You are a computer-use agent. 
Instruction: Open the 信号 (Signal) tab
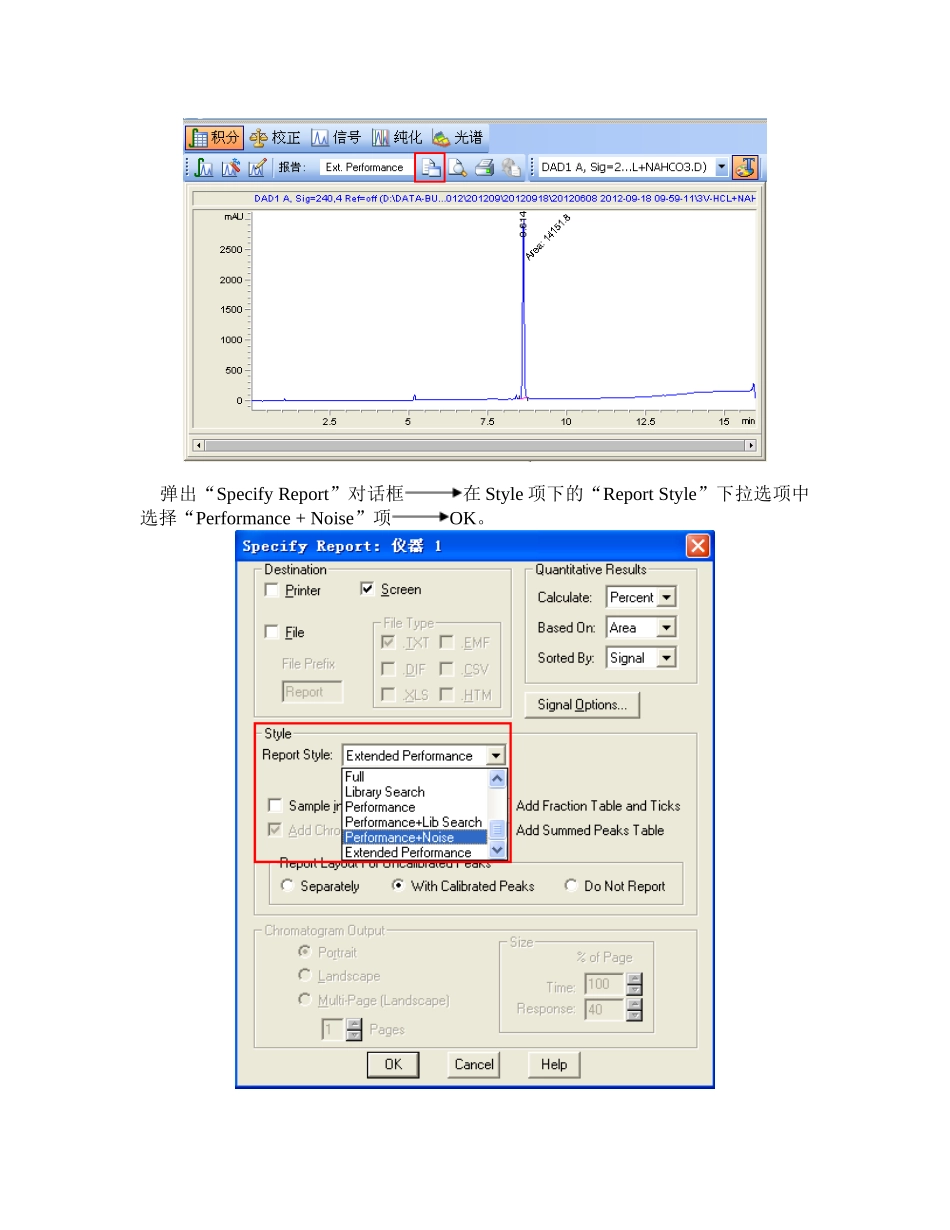click(336, 137)
